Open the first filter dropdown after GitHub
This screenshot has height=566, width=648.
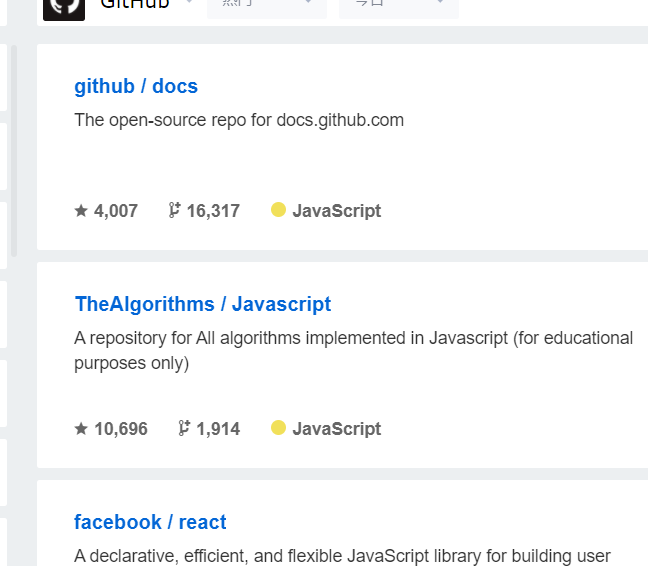267,8
